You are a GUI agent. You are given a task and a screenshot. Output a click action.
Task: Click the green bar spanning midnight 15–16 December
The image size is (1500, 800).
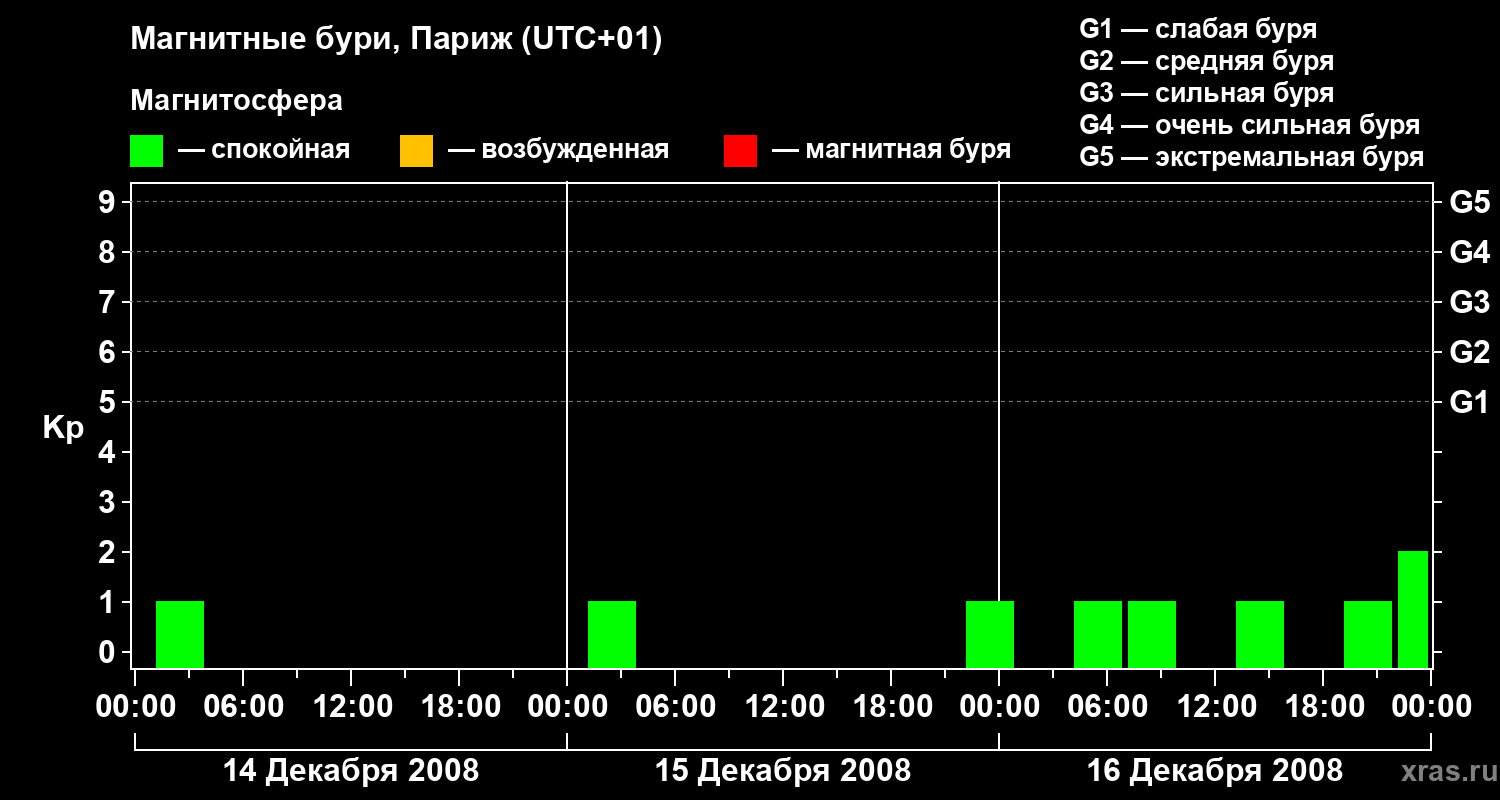pos(990,634)
